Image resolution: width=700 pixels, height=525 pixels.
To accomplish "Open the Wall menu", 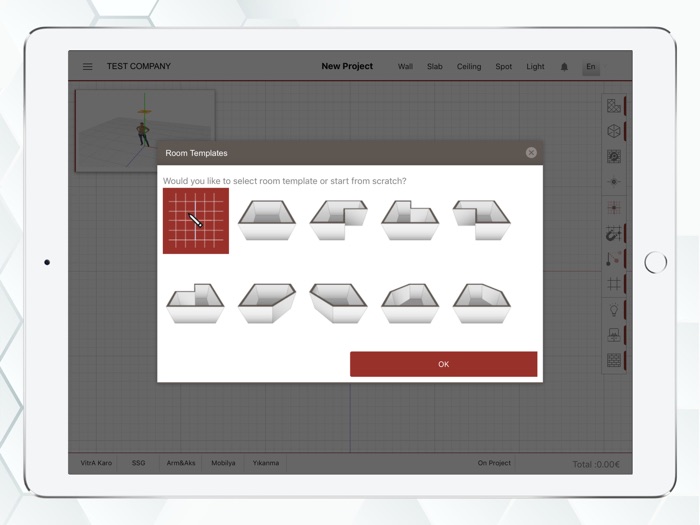I will 405,67.
